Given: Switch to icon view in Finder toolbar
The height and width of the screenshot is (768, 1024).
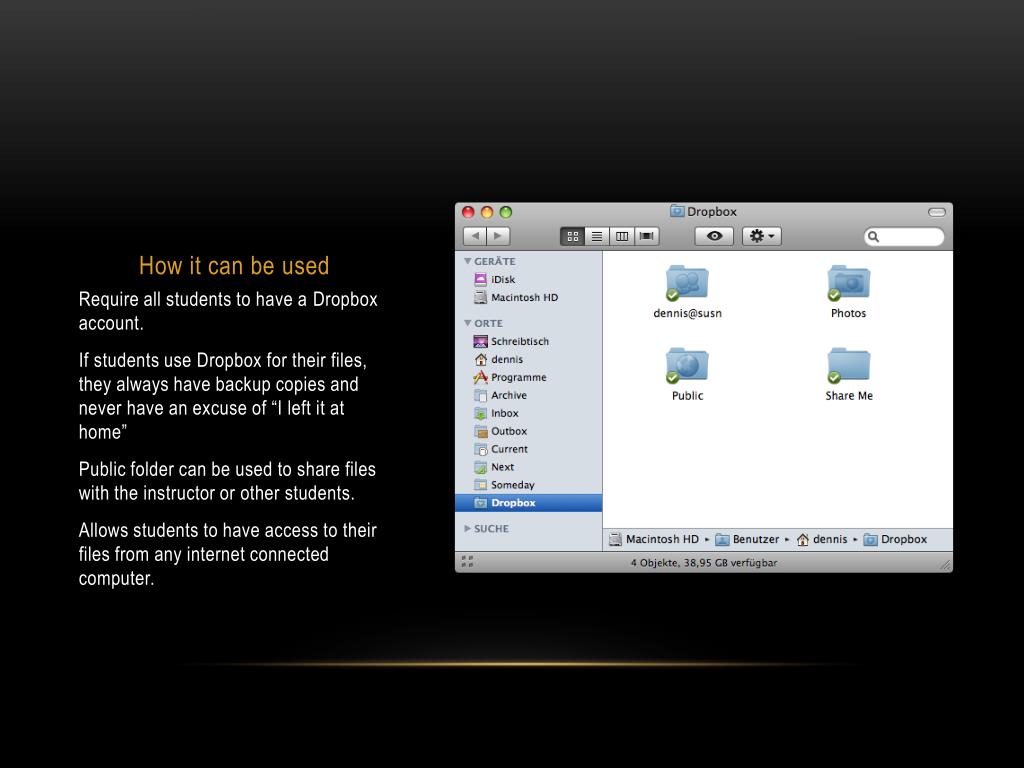Looking at the screenshot, I should (573, 236).
